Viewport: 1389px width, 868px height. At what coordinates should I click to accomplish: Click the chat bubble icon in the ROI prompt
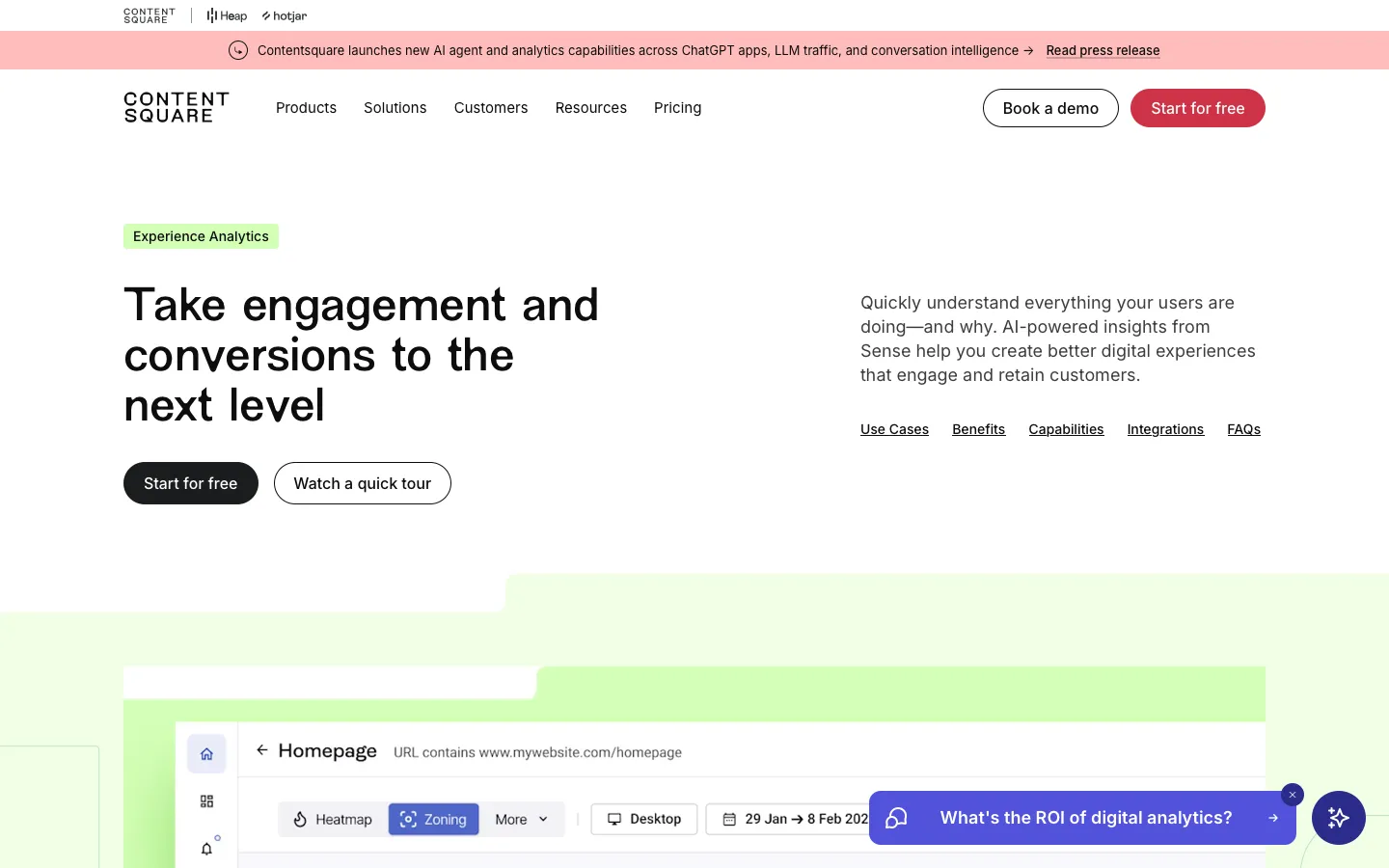[897, 818]
